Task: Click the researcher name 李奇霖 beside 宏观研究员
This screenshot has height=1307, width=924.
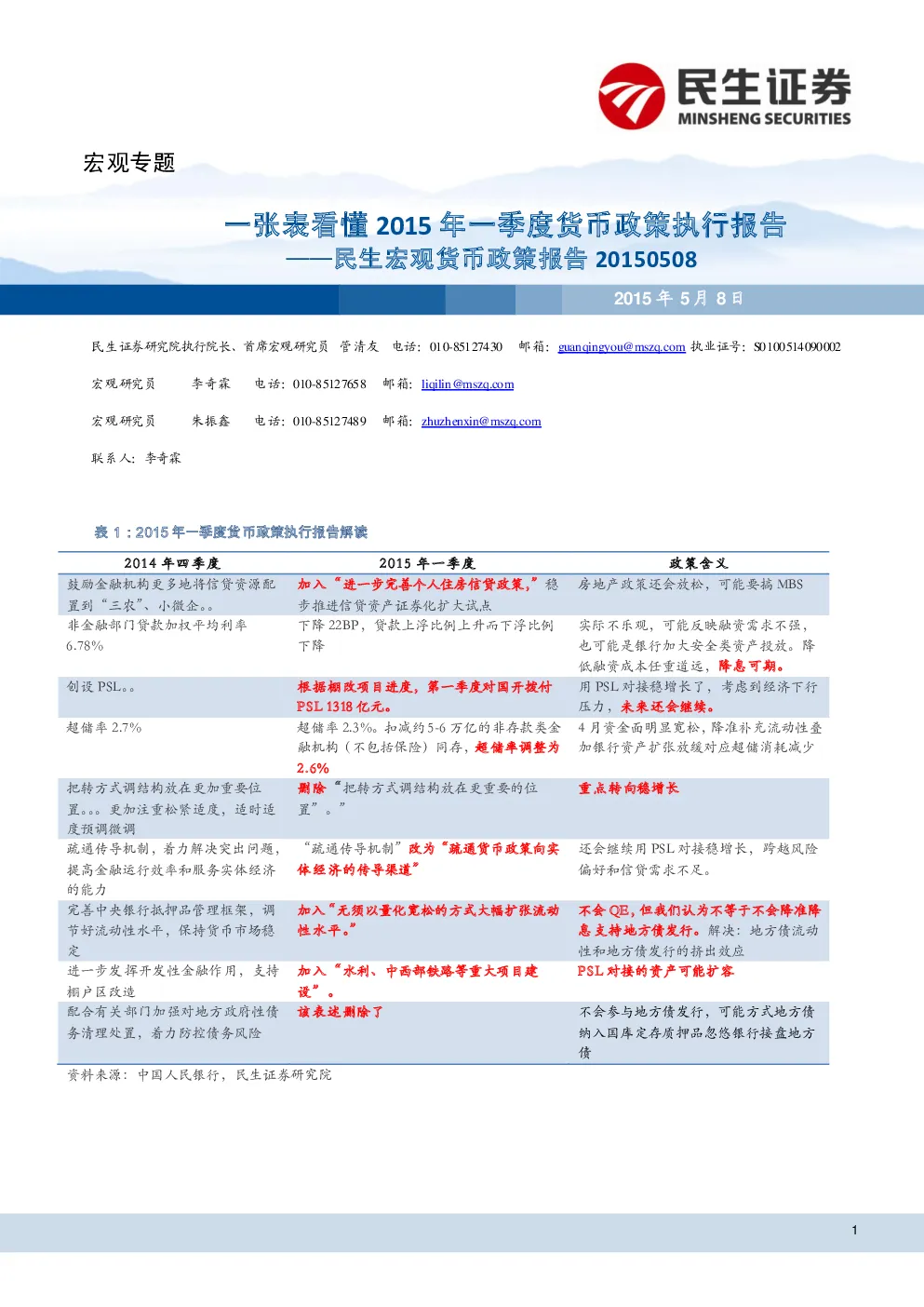Action: click(211, 384)
